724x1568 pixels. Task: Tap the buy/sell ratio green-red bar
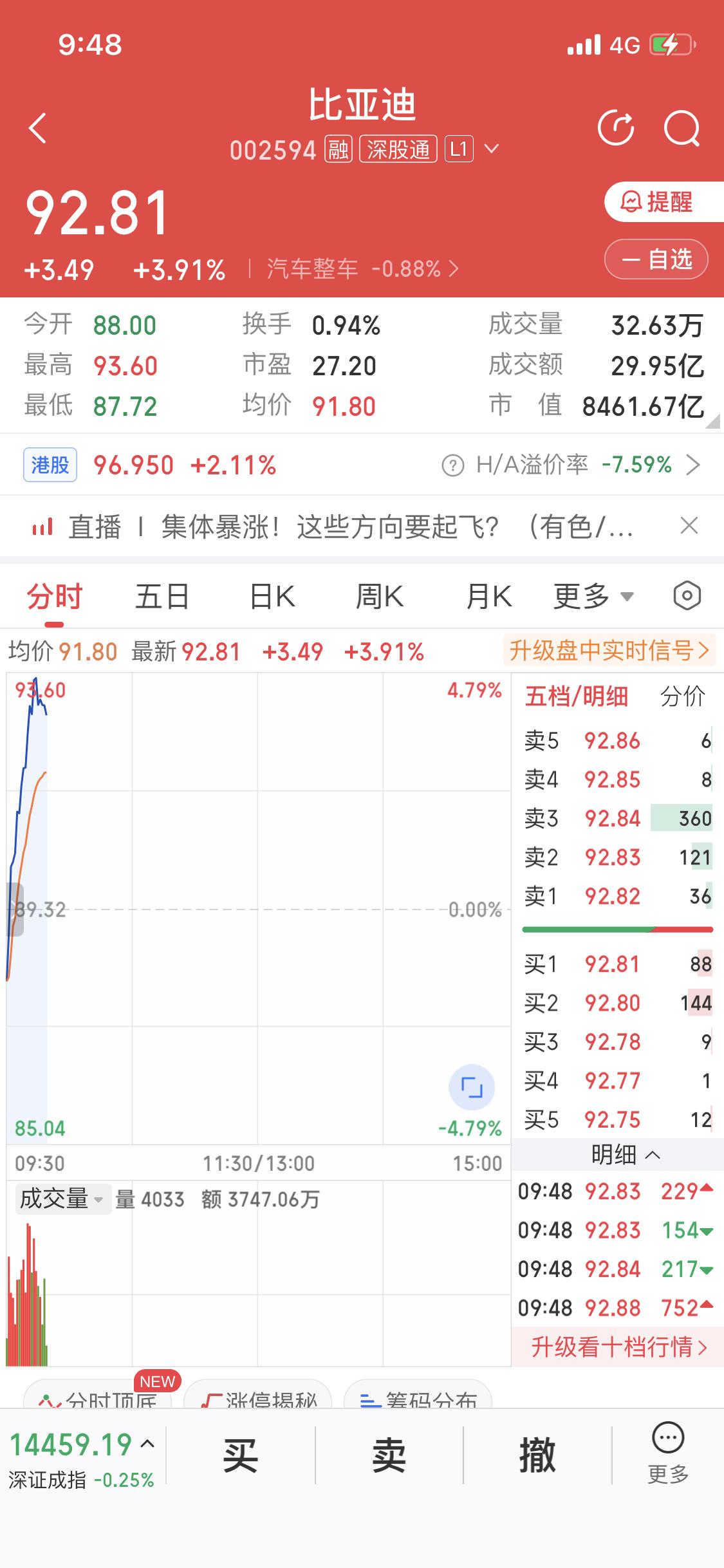[618, 929]
